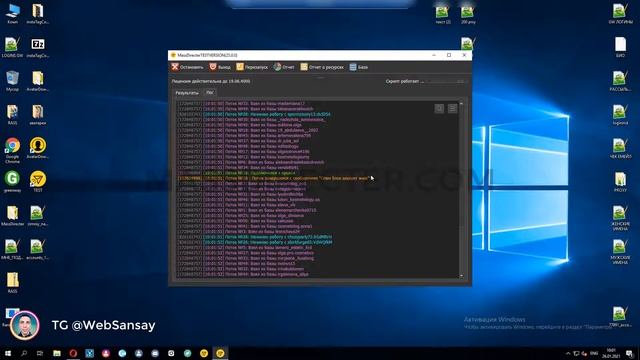The height and width of the screenshot is (360, 640).
Task: Click the yellow Перезапуск restart icon
Action: pos(240,67)
